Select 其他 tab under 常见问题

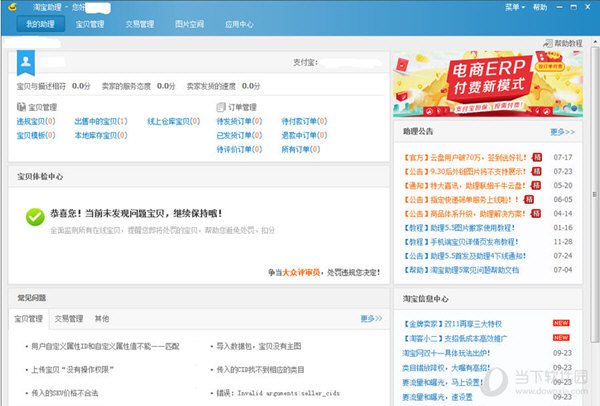click(102, 319)
